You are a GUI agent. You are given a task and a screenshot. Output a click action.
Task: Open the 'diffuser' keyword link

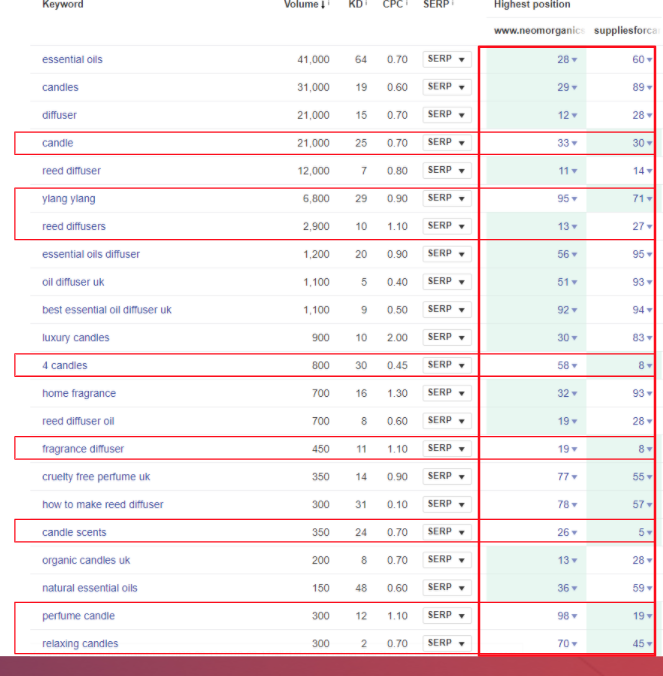pyautogui.click(x=59, y=115)
